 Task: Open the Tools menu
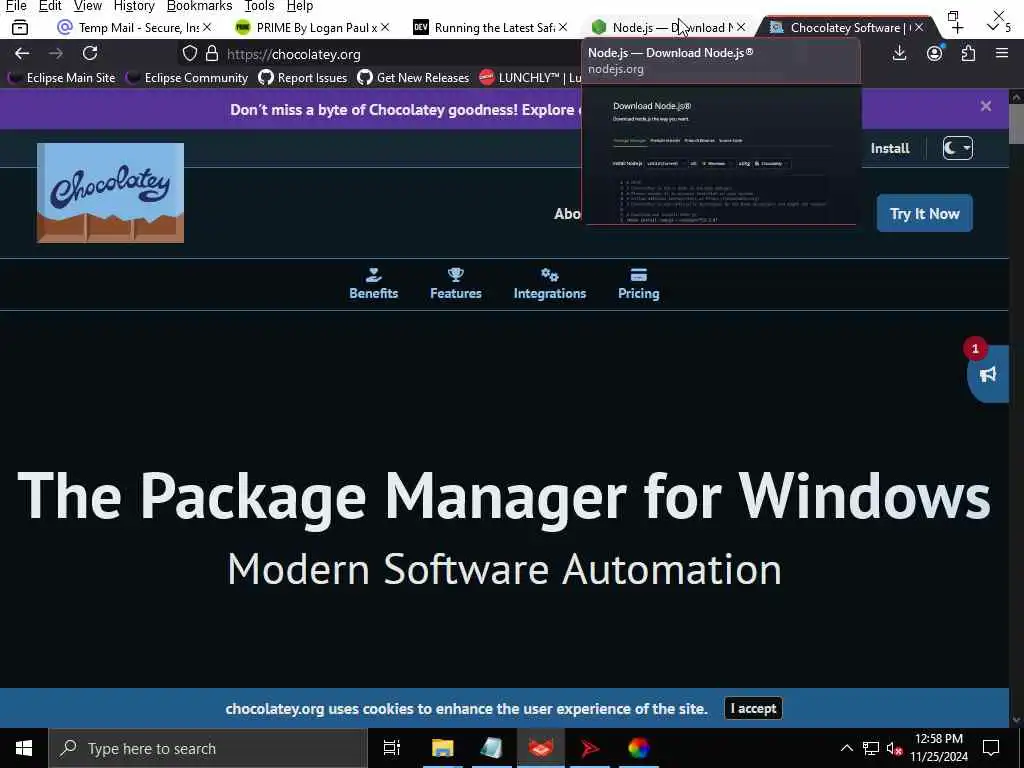point(259,6)
